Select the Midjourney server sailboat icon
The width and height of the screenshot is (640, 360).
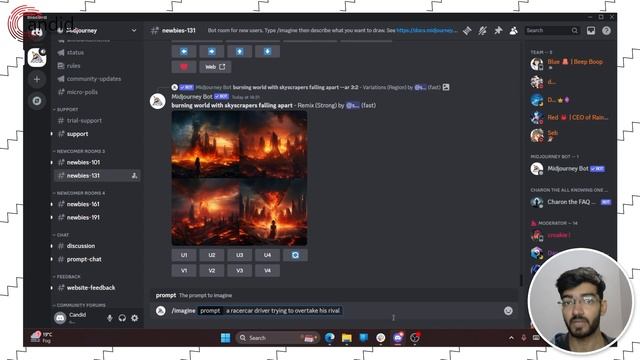[37, 58]
